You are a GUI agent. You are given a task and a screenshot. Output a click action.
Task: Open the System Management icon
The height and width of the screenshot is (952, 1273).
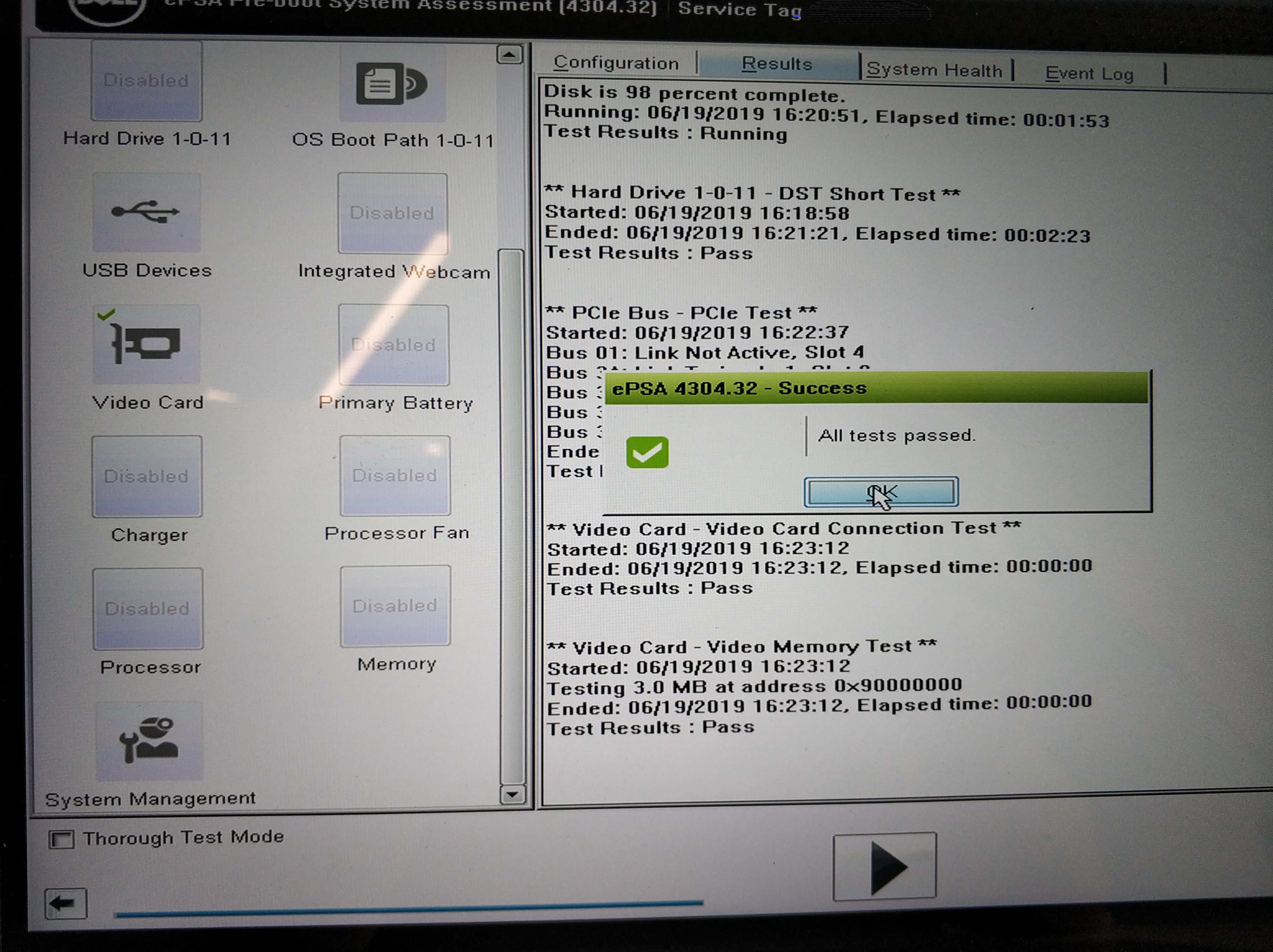coord(149,740)
